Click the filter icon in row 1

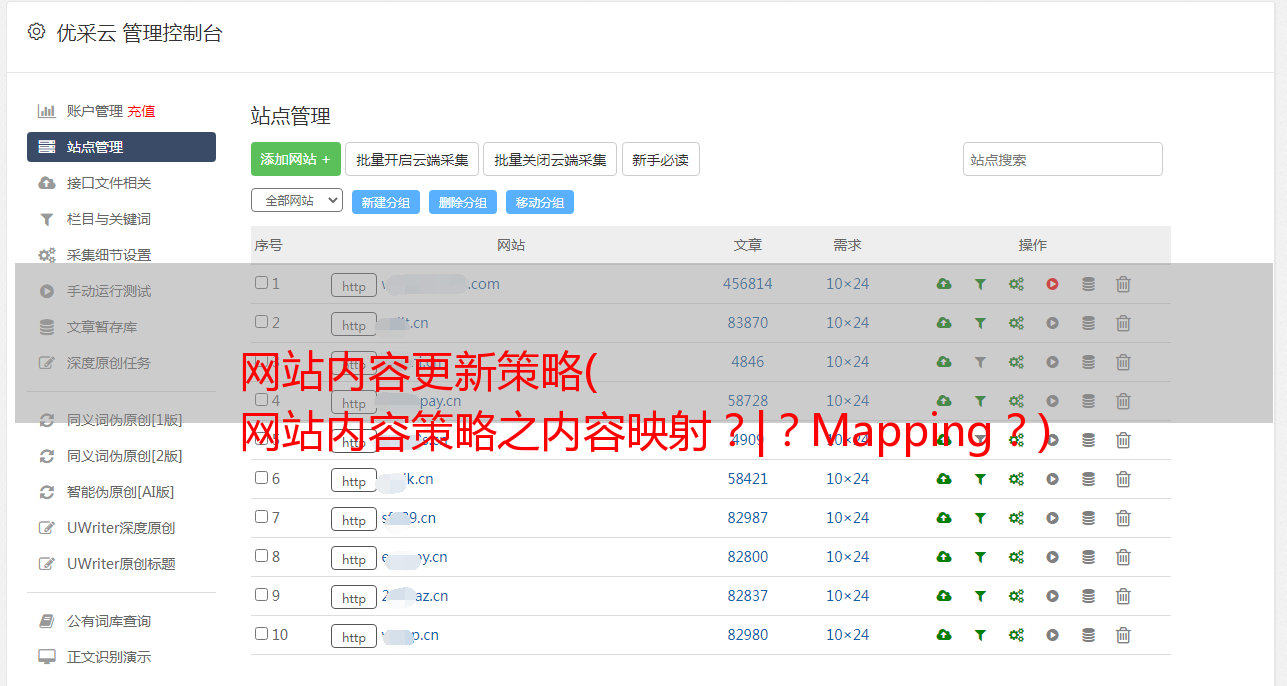coord(980,284)
